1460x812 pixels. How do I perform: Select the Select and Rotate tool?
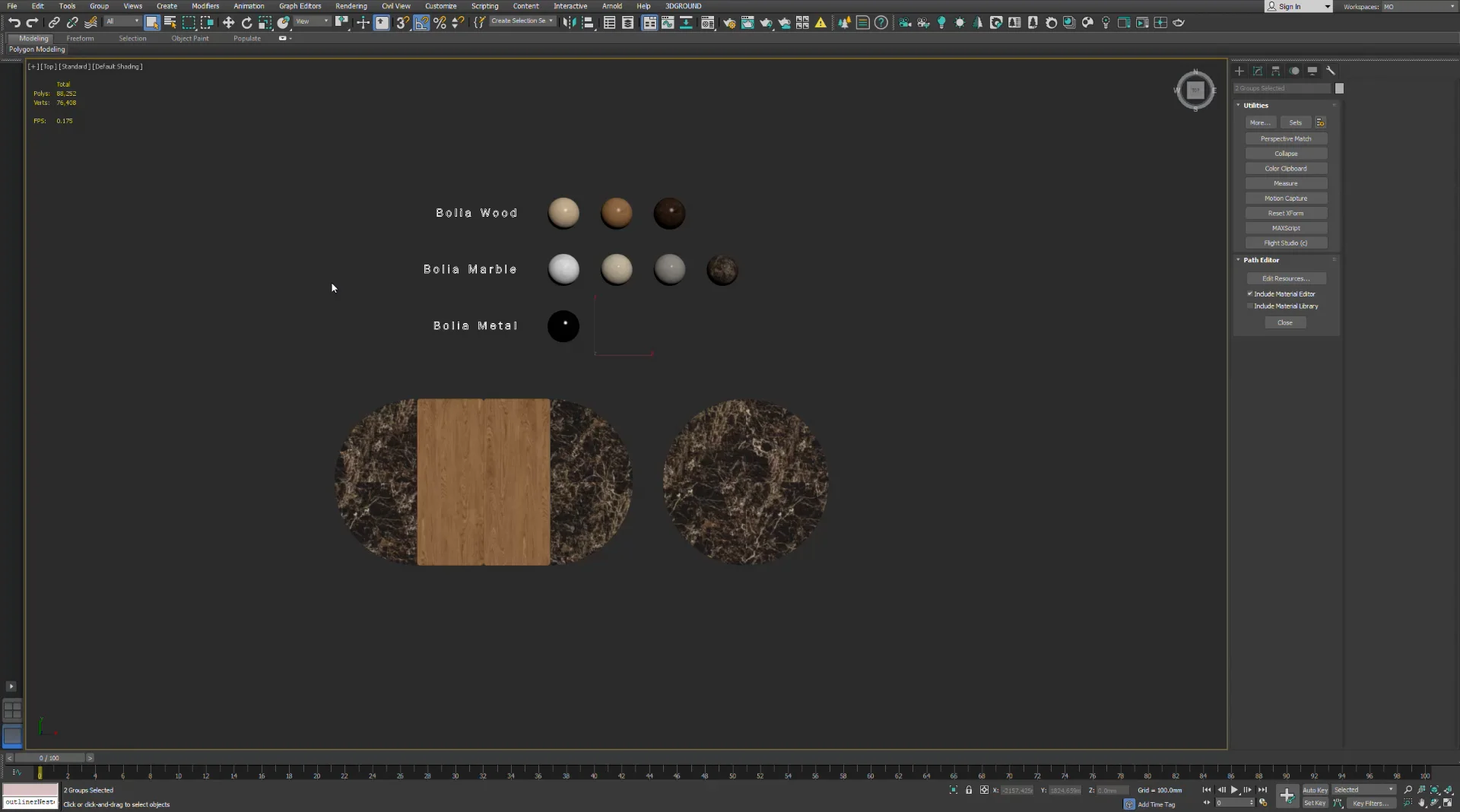click(x=246, y=23)
